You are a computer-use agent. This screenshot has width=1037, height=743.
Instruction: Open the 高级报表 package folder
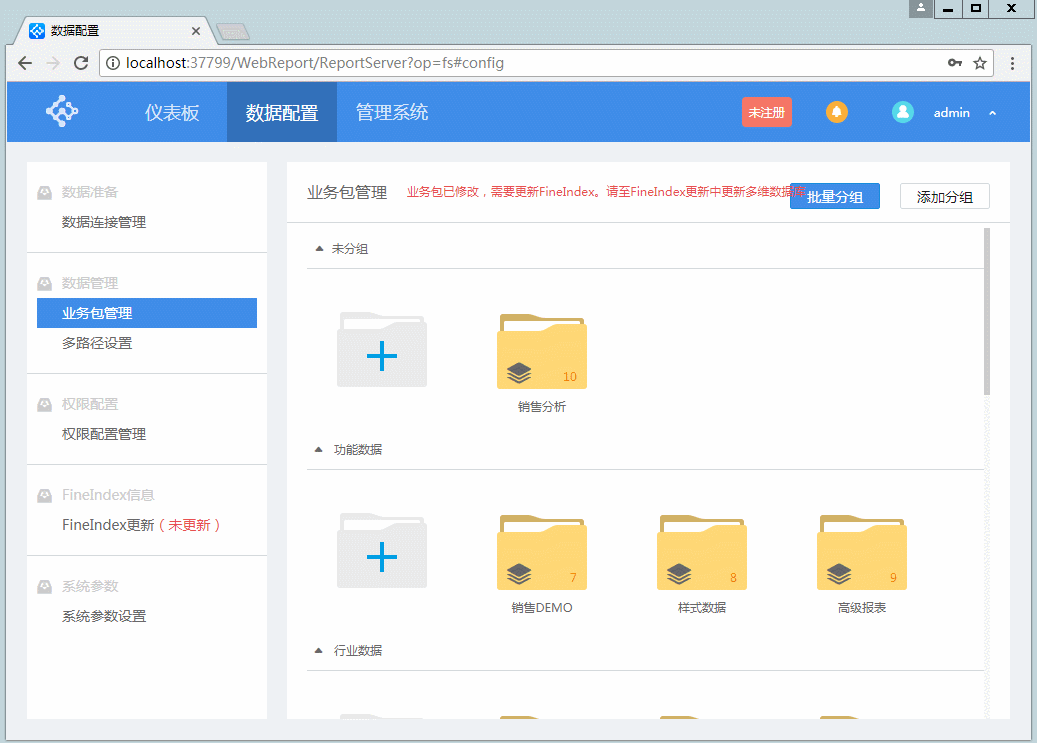(x=862, y=553)
